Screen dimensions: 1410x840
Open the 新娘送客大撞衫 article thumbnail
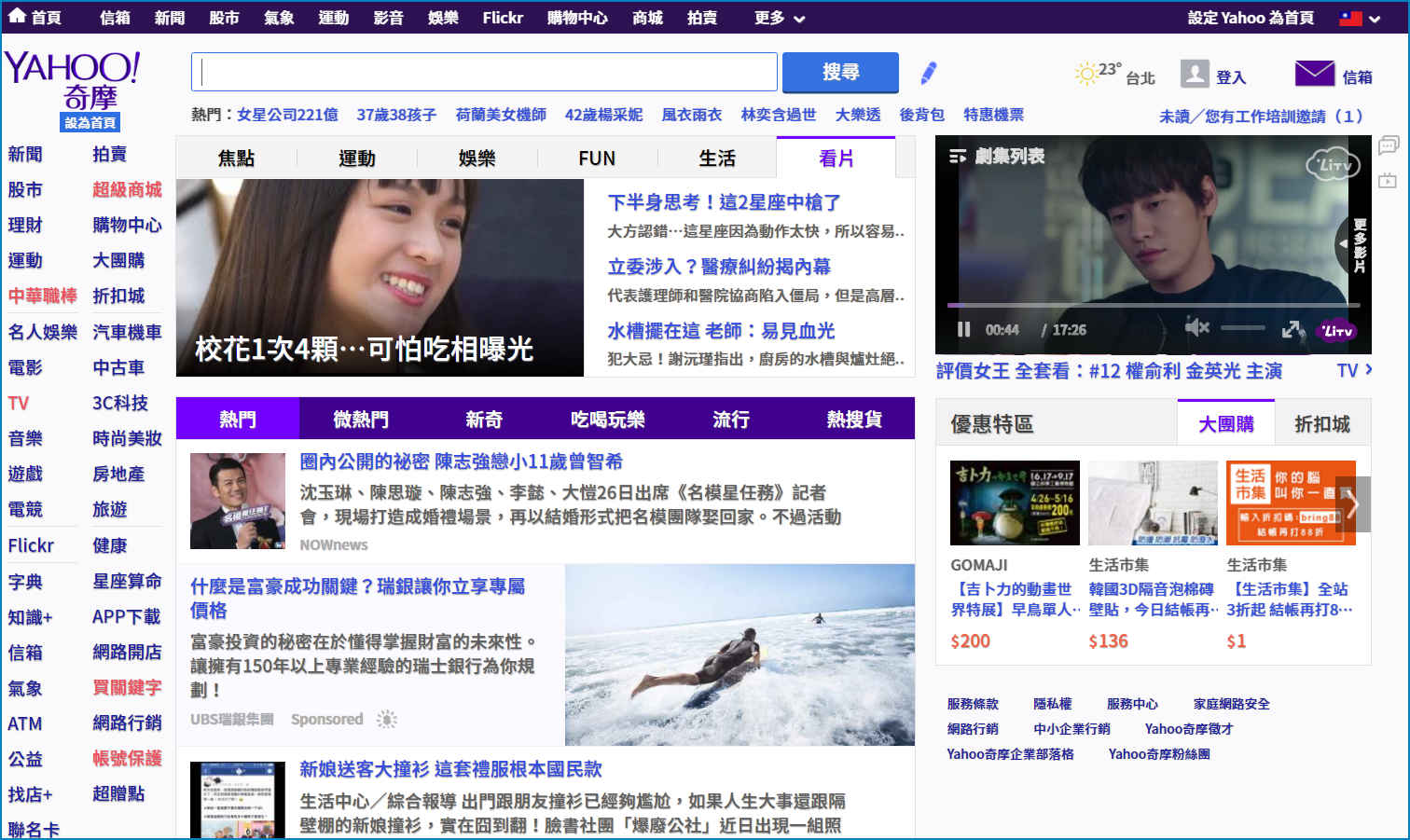(x=238, y=800)
